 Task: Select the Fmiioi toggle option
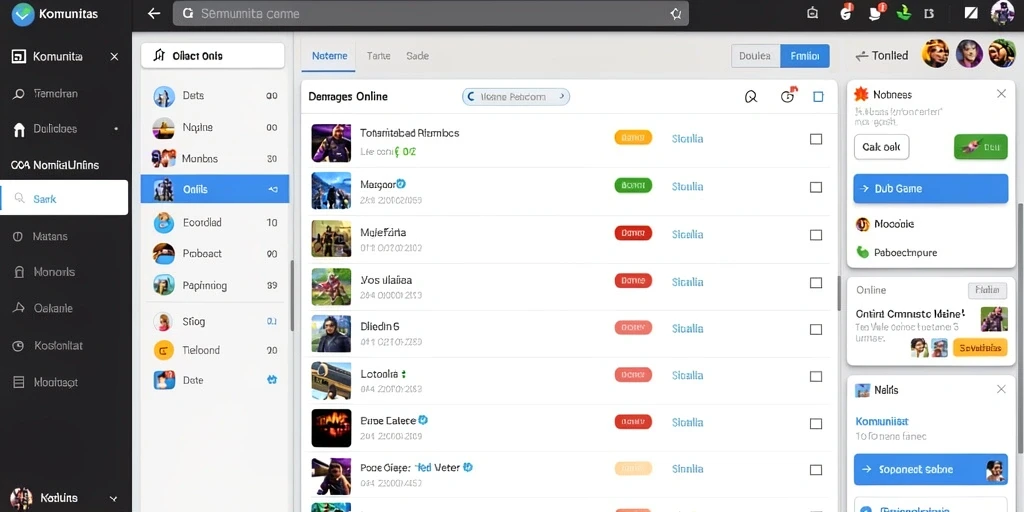[x=805, y=56]
